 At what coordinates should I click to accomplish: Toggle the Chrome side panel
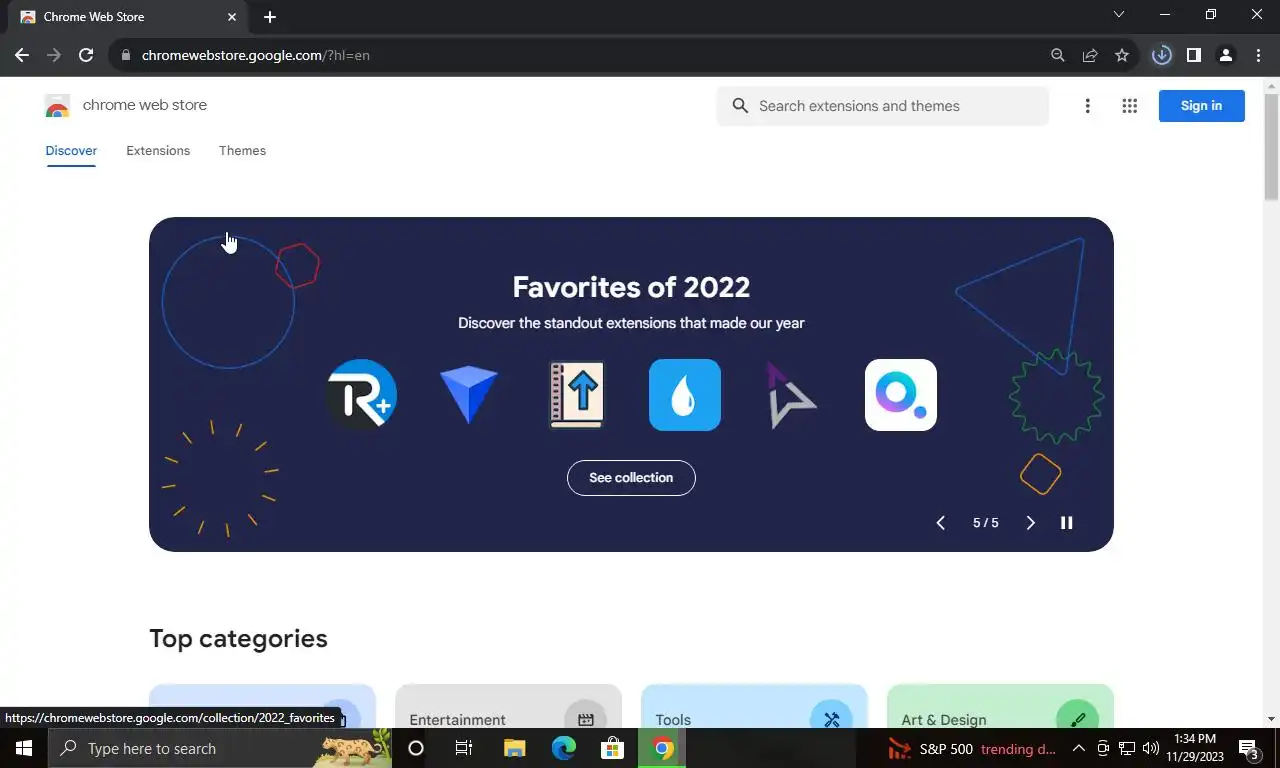pyautogui.click(x=1193, y=55)
